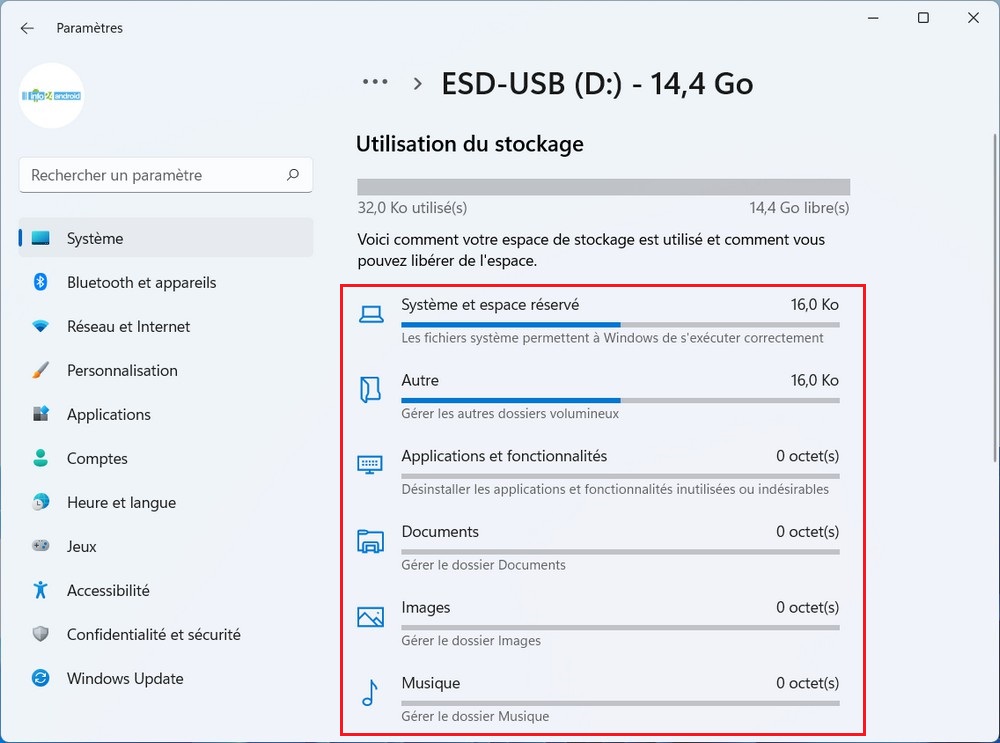This screenshot has height=743, width=1000.
Task: Click the Applications sidebar icon
Action: 40,414
